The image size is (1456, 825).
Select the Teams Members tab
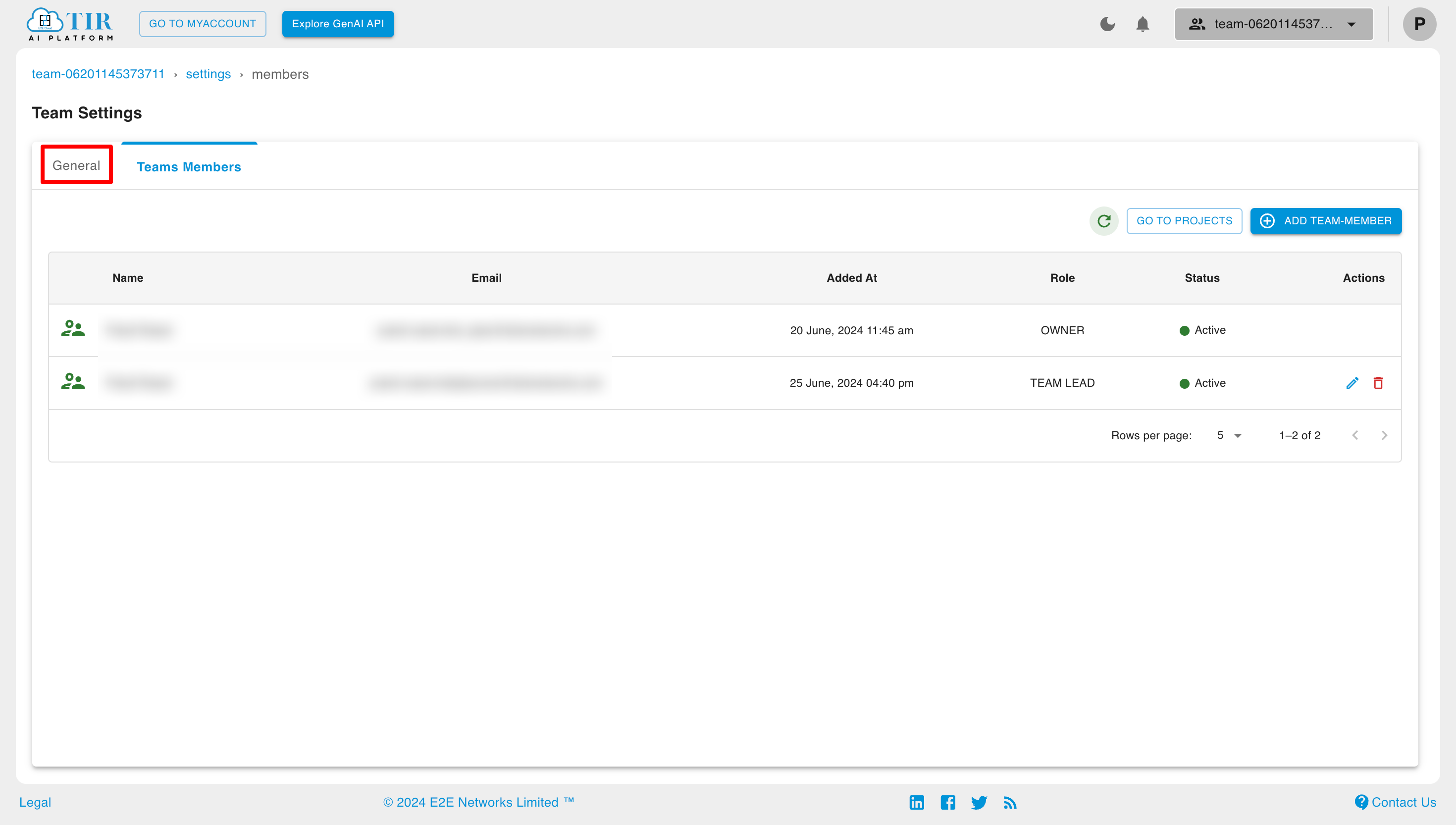189,166
